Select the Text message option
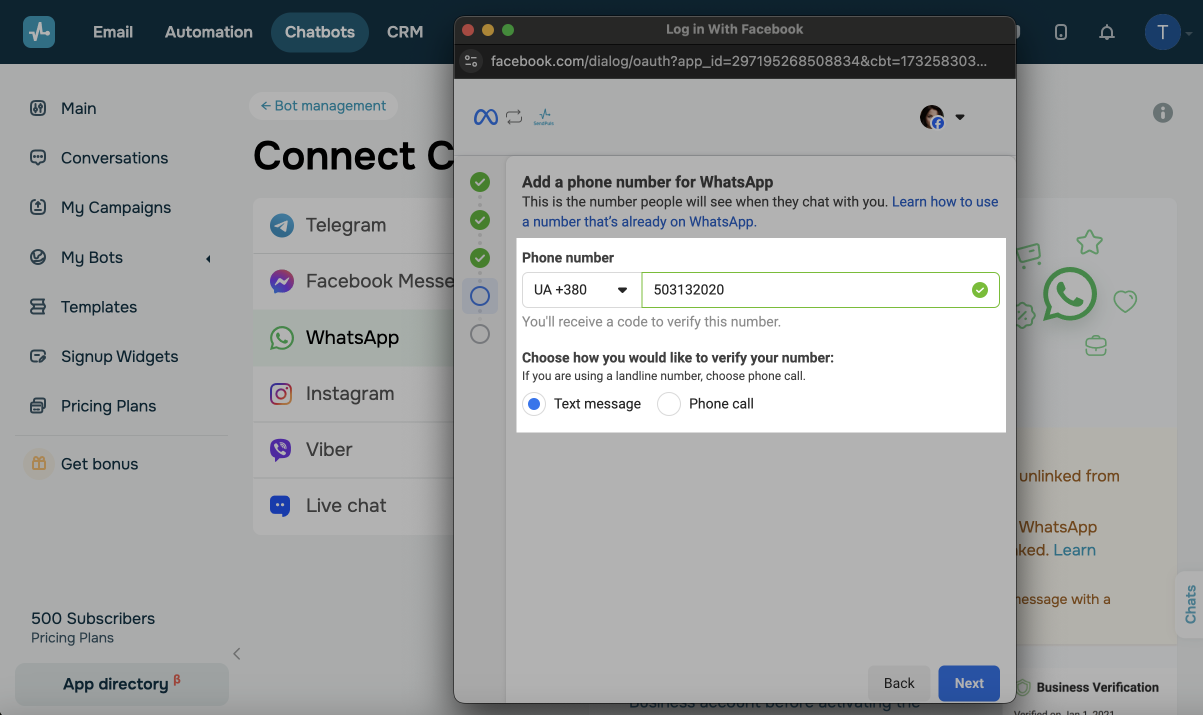Viewport: 1203px width, 715px height. point(534,404)
